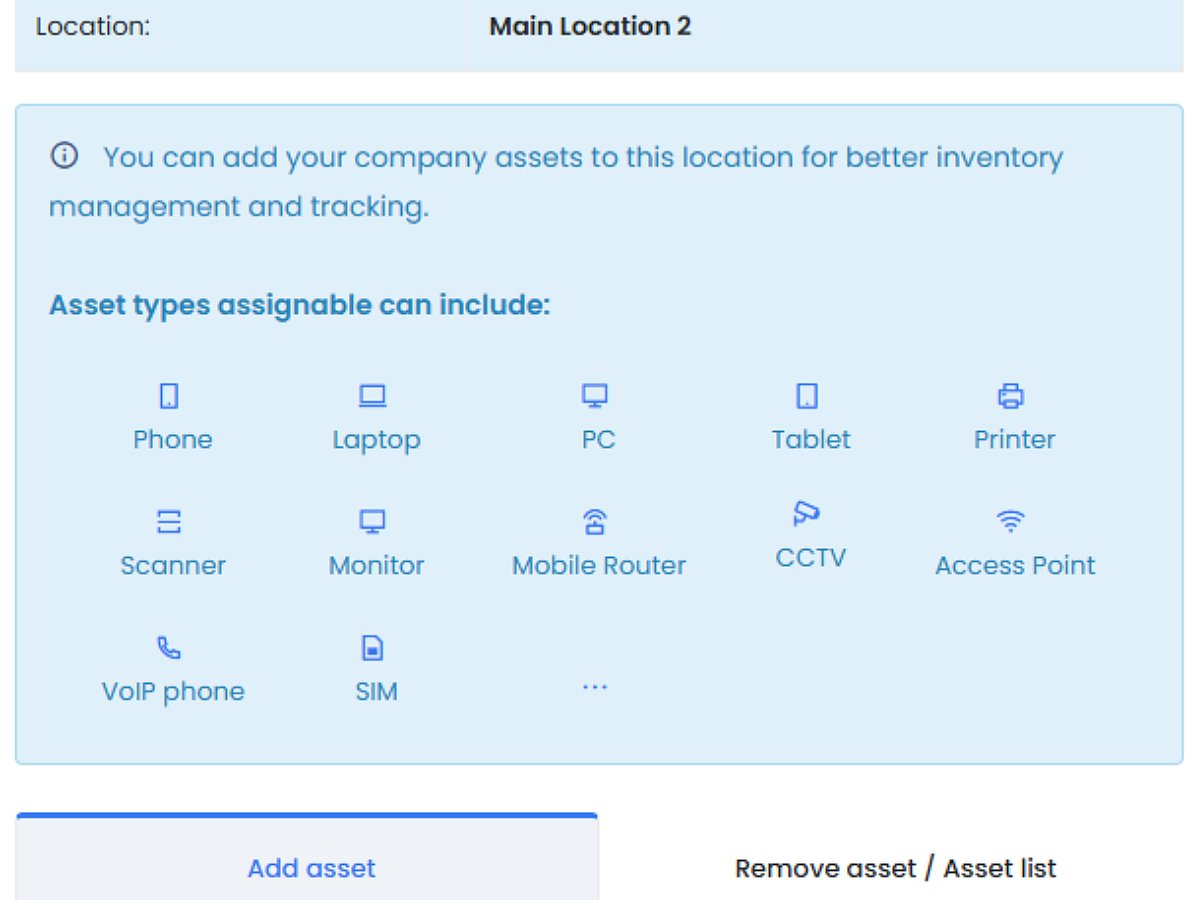Viewport: 1200px width, 900px height.
Task: Switch to Remove asset / Asset list tab
Action: (895, 868)
